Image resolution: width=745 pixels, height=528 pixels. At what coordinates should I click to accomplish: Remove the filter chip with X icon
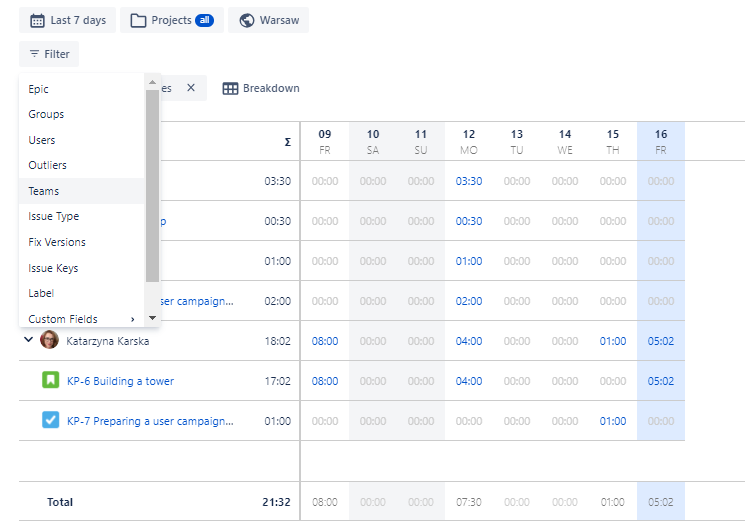tap(191, 88)
